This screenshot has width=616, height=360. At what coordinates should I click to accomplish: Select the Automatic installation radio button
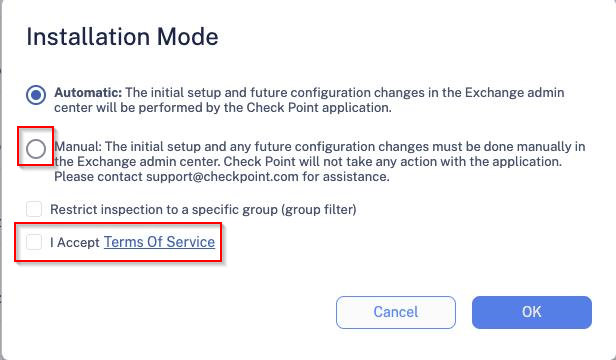[x=36, y=95]
